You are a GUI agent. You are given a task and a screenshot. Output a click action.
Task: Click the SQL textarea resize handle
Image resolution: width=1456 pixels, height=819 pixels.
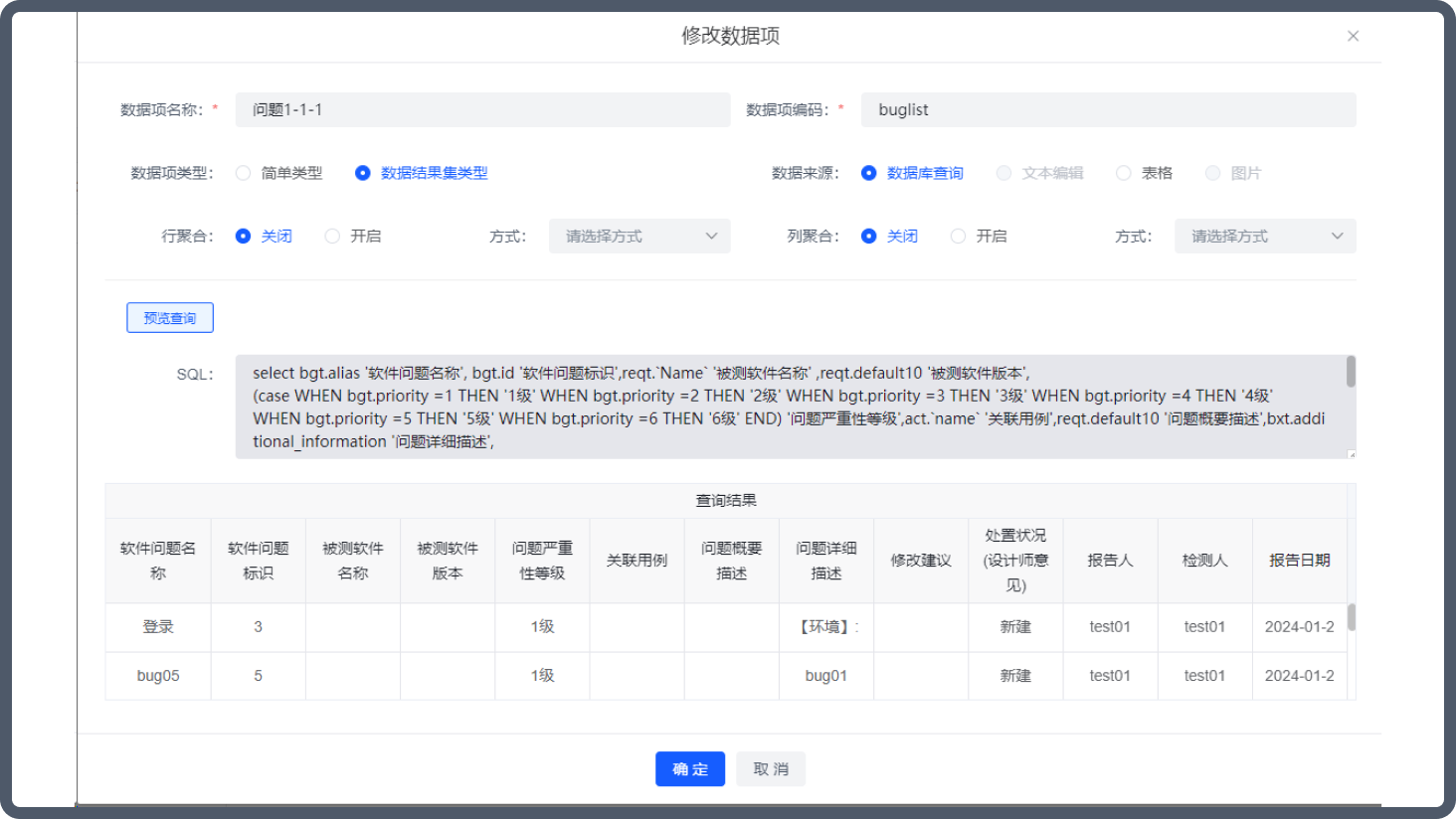[1352, 454]
